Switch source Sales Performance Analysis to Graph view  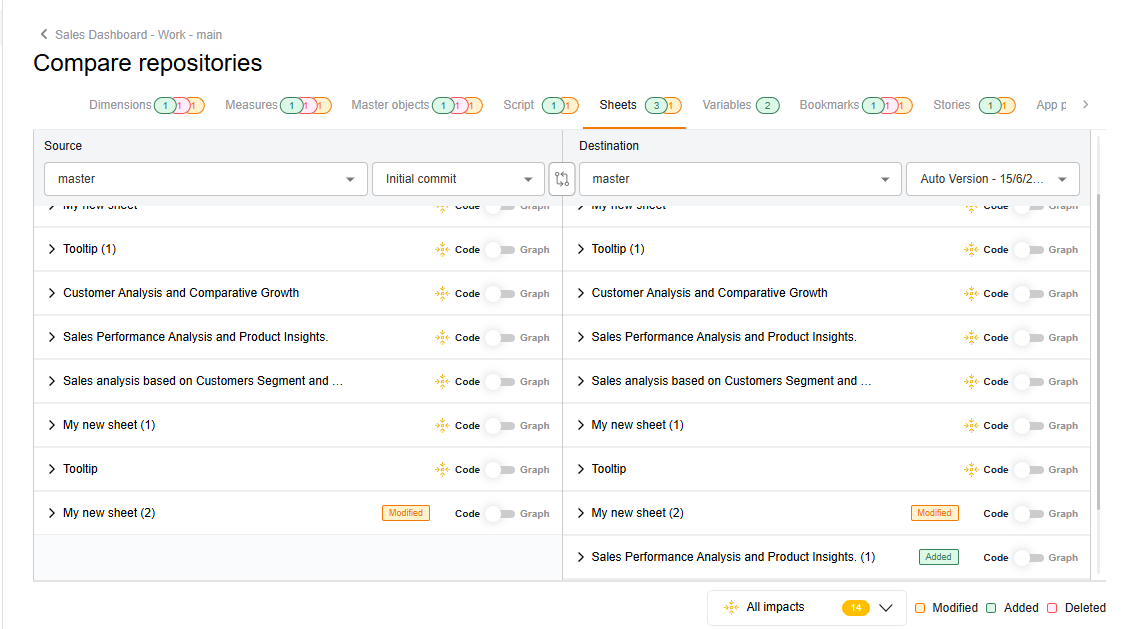coord(500,337)
